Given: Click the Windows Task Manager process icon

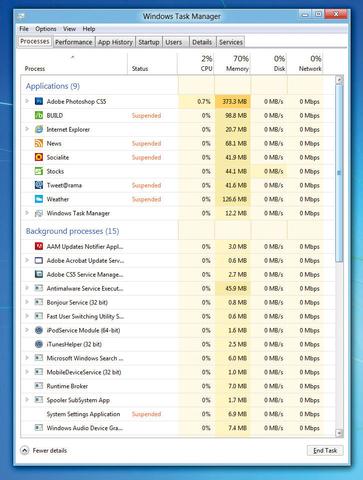Looking at the screenshot, I should [x=39, y=213].
